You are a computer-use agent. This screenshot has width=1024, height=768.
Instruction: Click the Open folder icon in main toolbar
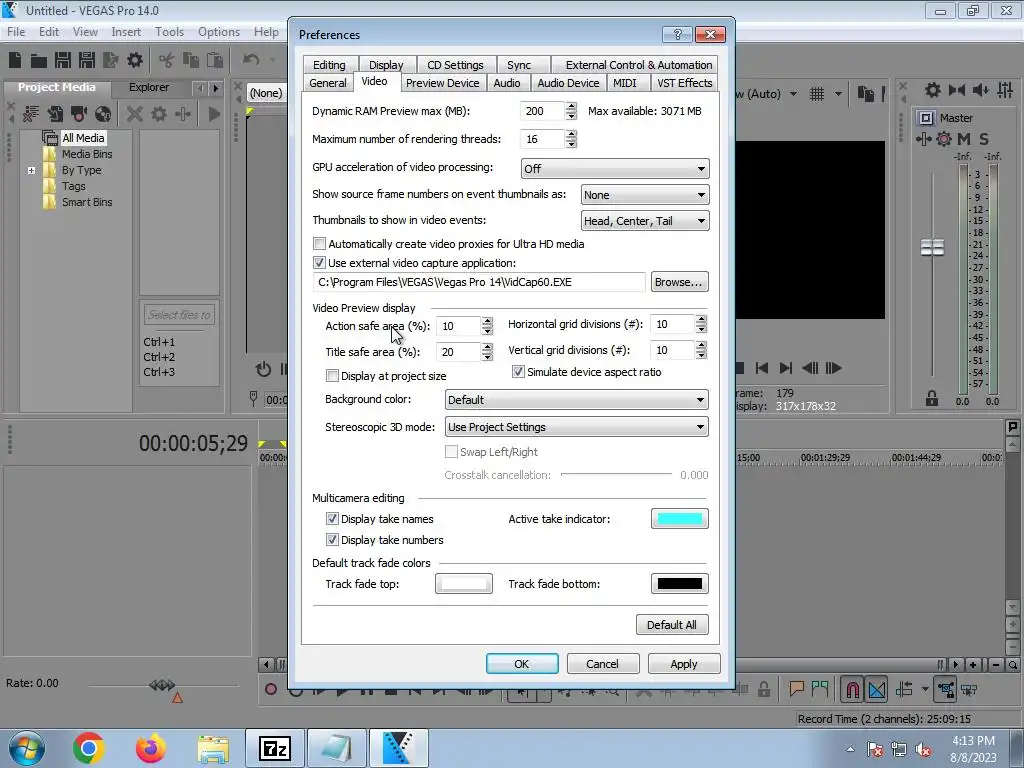[x=39, y=61]
